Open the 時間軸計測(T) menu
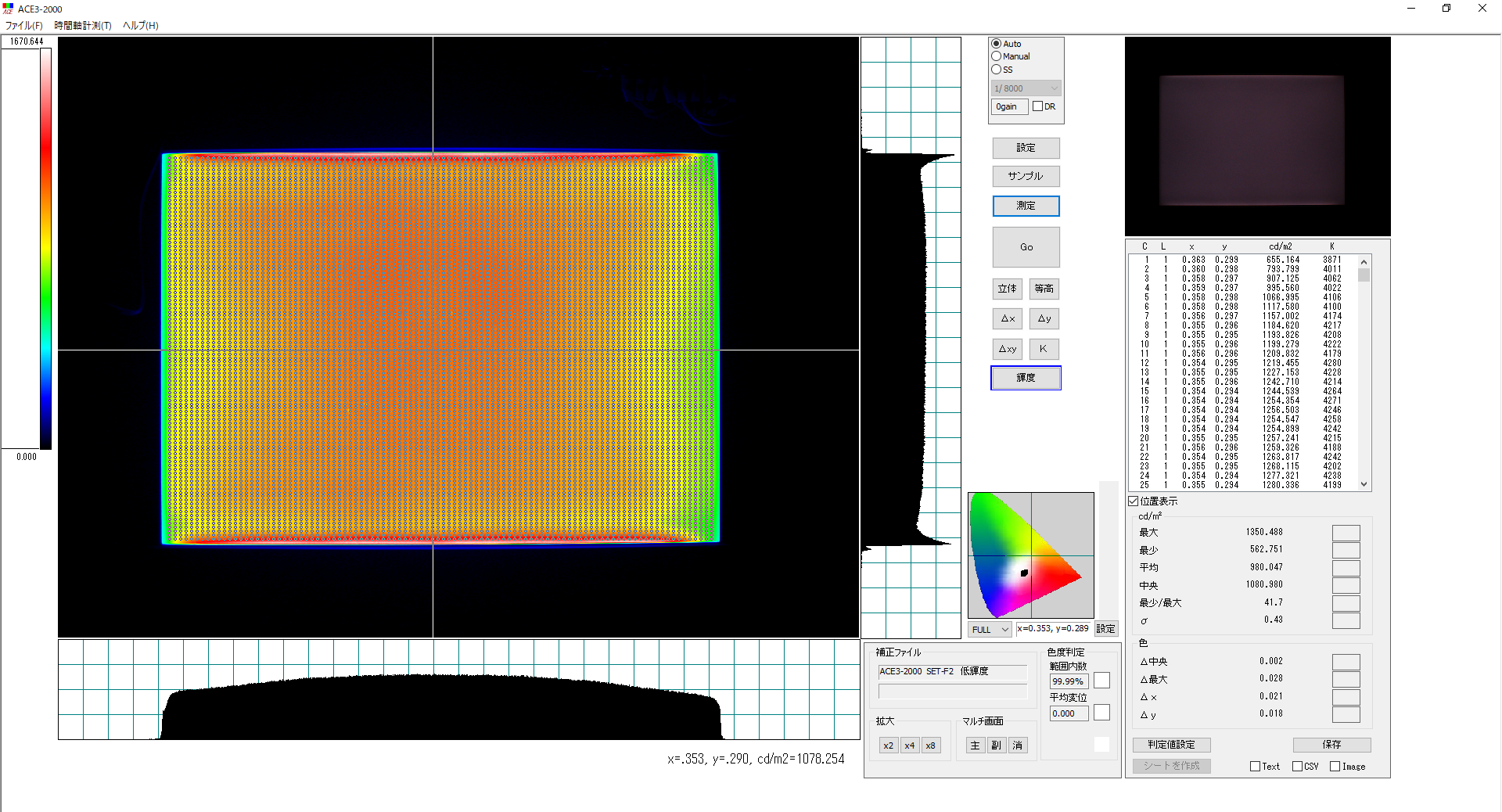The width and height of the screenshot is (1502, 812). (x=83, y=26)
